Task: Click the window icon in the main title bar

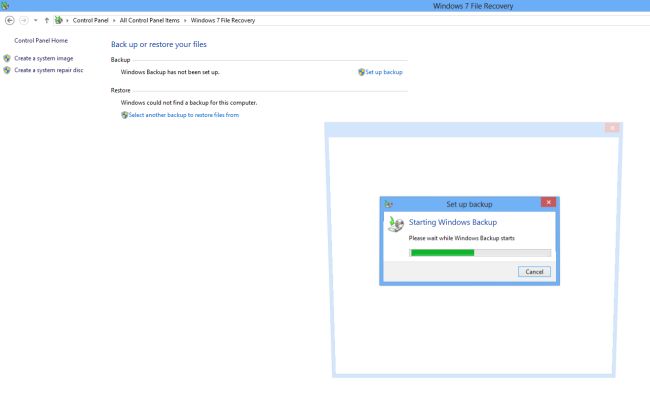Action: (x=5, y=5)
